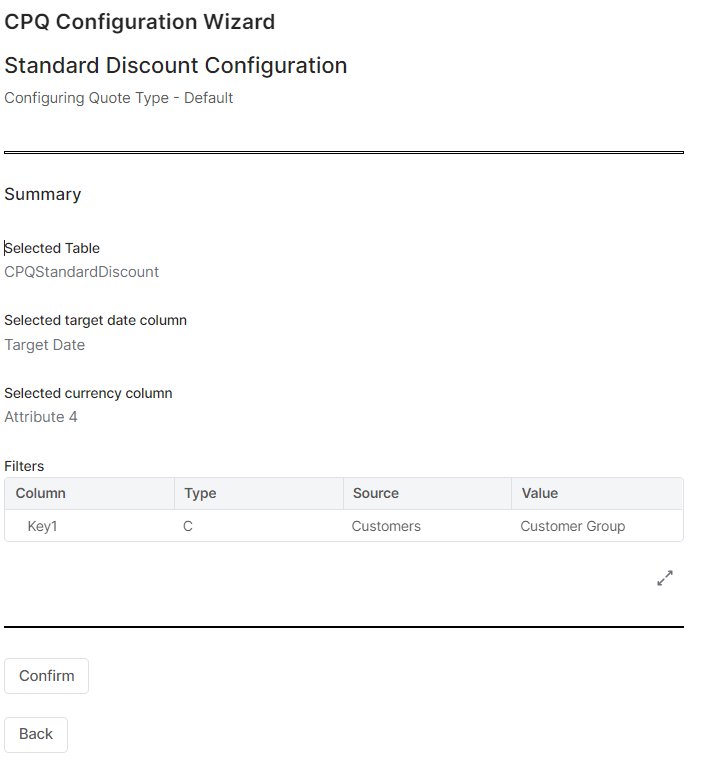Click the Summary section heading
Viewport: 705px width, 764px height.
[x=43, y=194]
